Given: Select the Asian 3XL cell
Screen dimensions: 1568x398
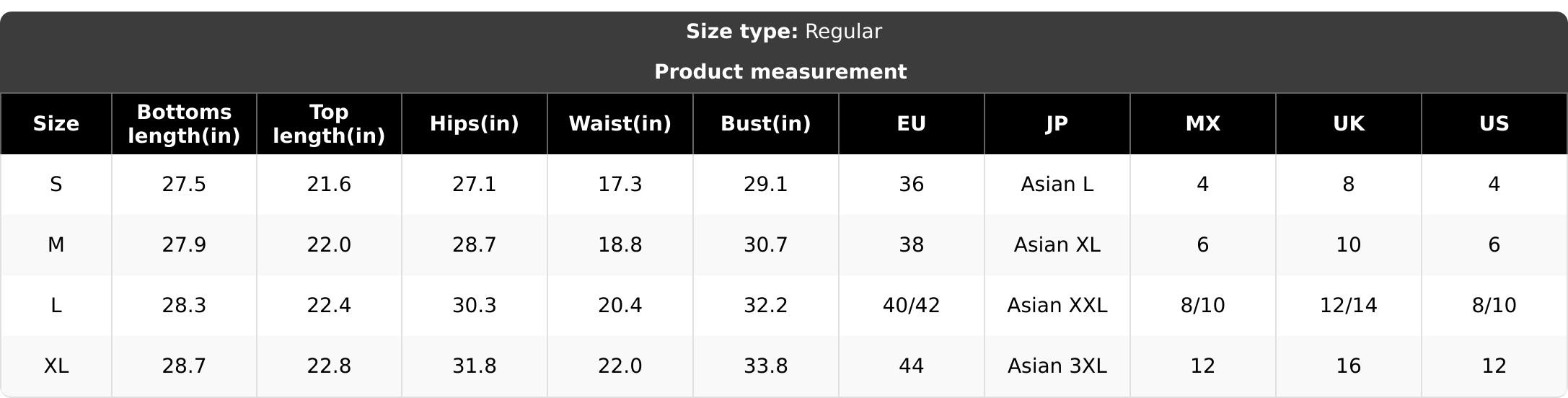Looking at the screenshot, I should pos(1057,366).
